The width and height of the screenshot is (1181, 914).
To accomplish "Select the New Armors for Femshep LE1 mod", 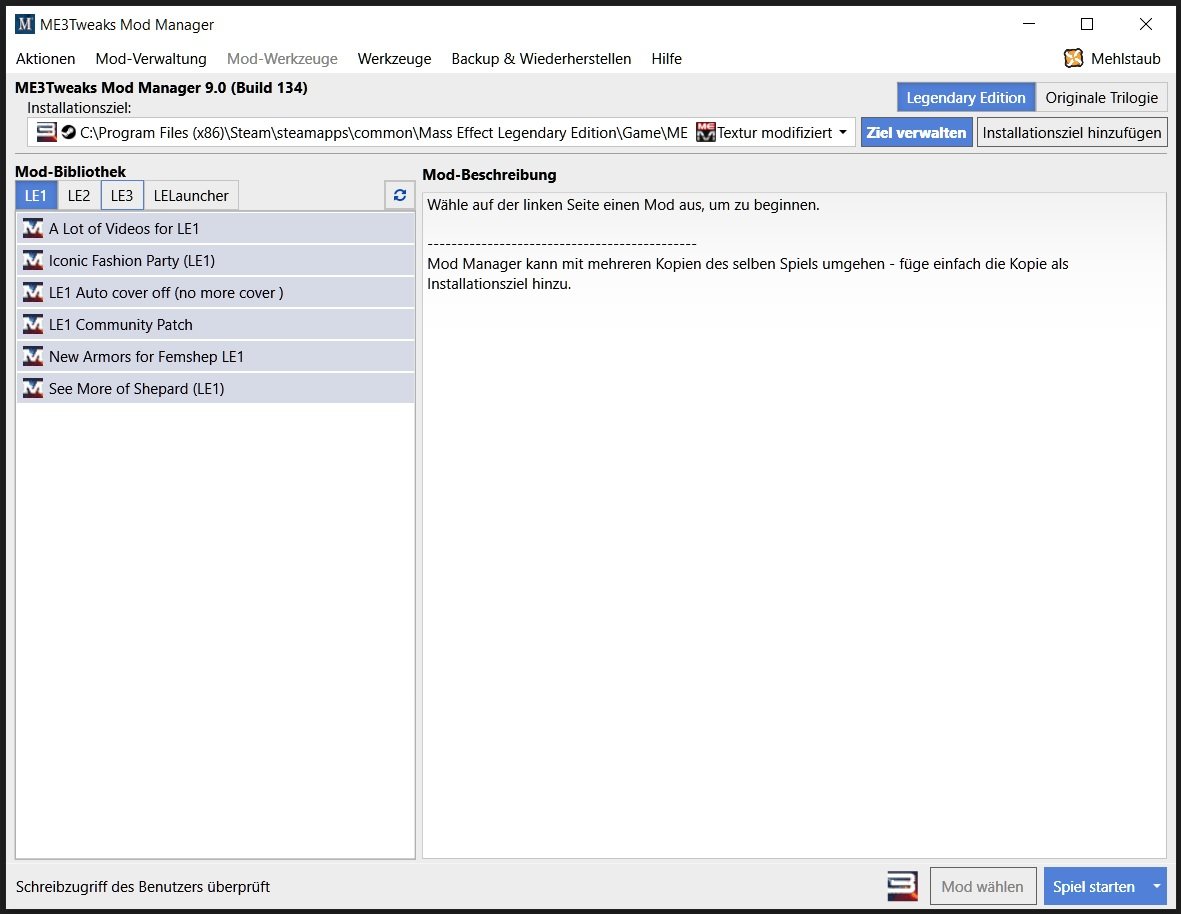I will tap(215, 356).
